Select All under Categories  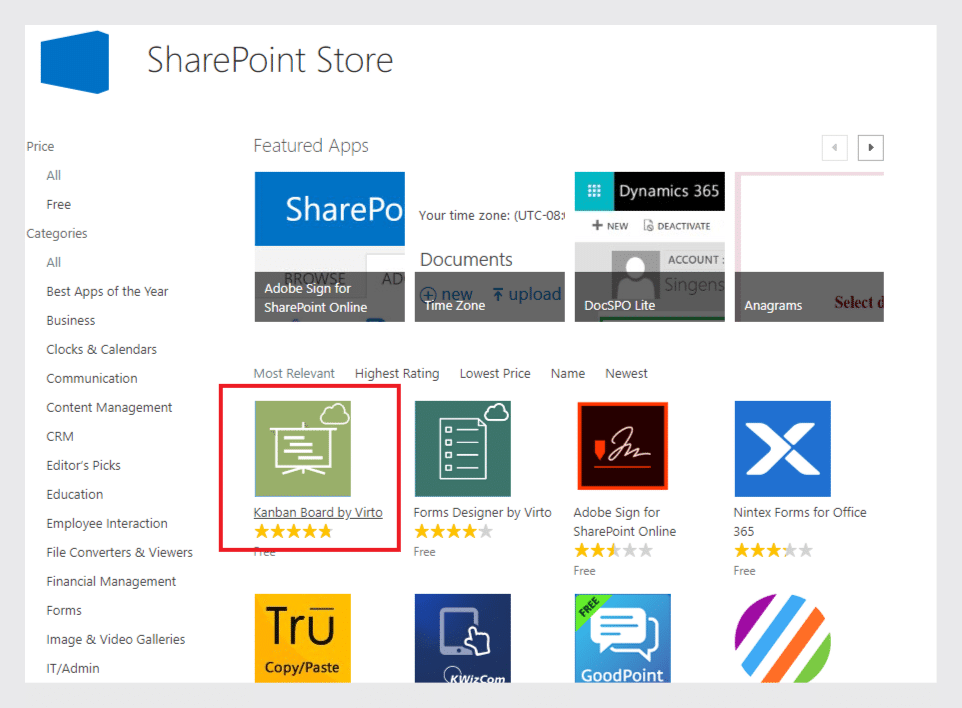[x=53, y=263]
